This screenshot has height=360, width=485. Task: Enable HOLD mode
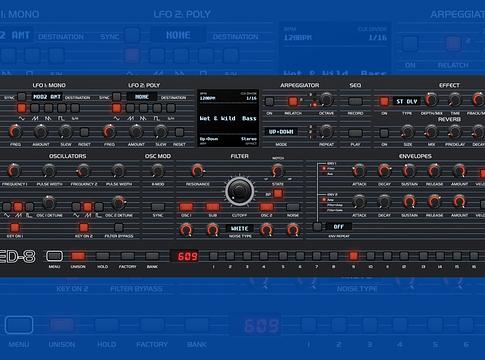pyautogui.click(x=103, y=256)
